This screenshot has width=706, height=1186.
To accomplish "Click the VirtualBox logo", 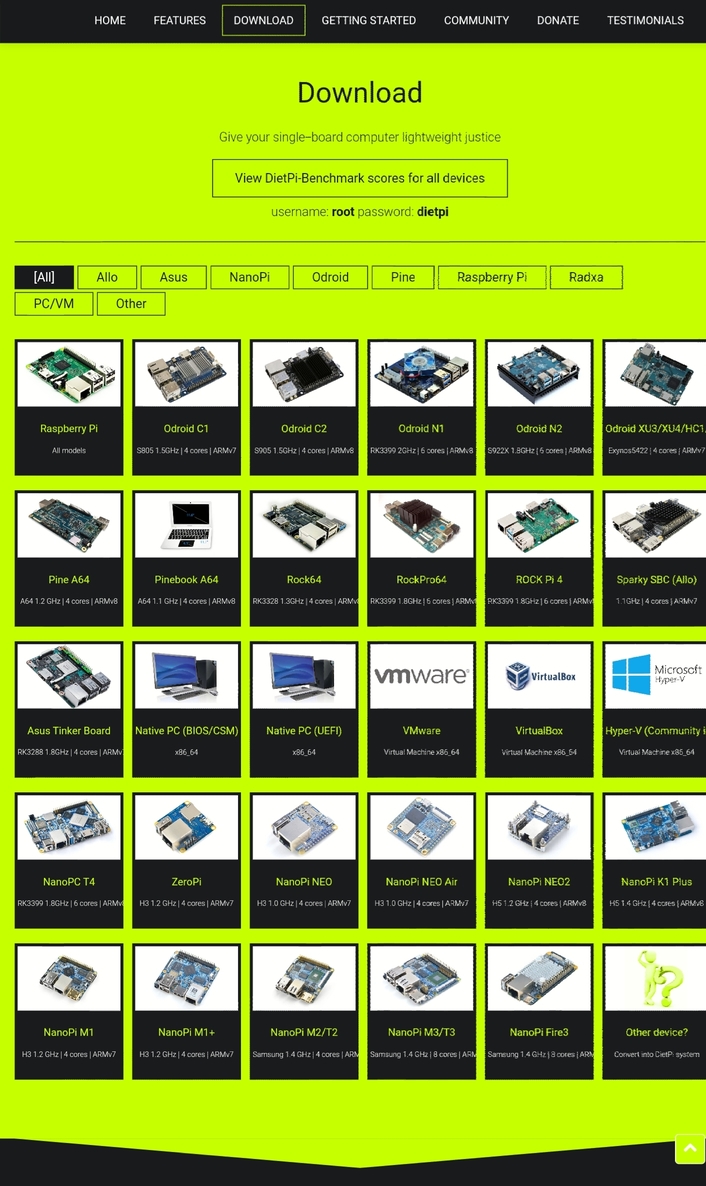I will pyautogui.click(x=539, y=676).
